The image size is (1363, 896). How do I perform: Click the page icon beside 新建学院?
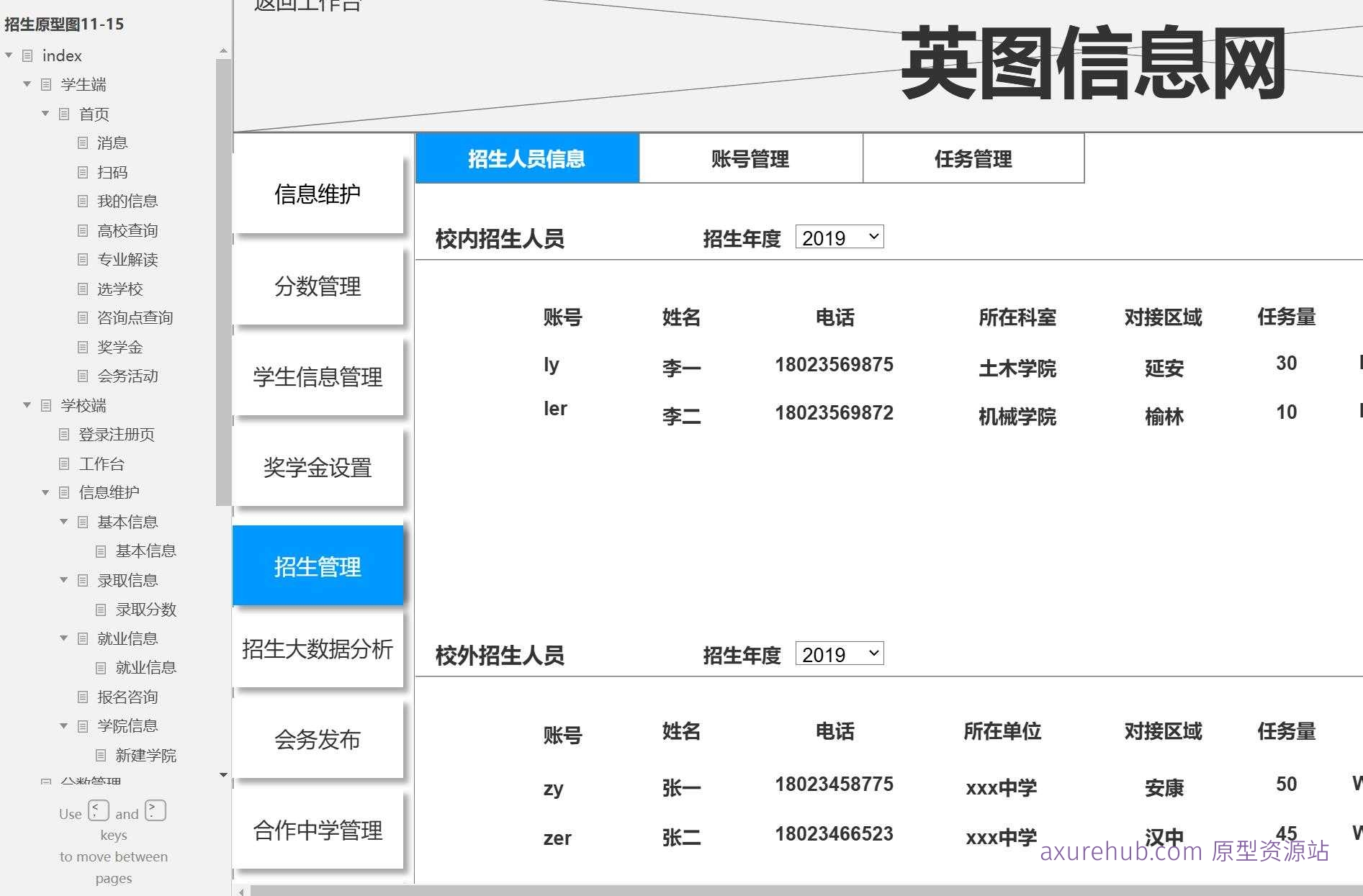(100, 755)
